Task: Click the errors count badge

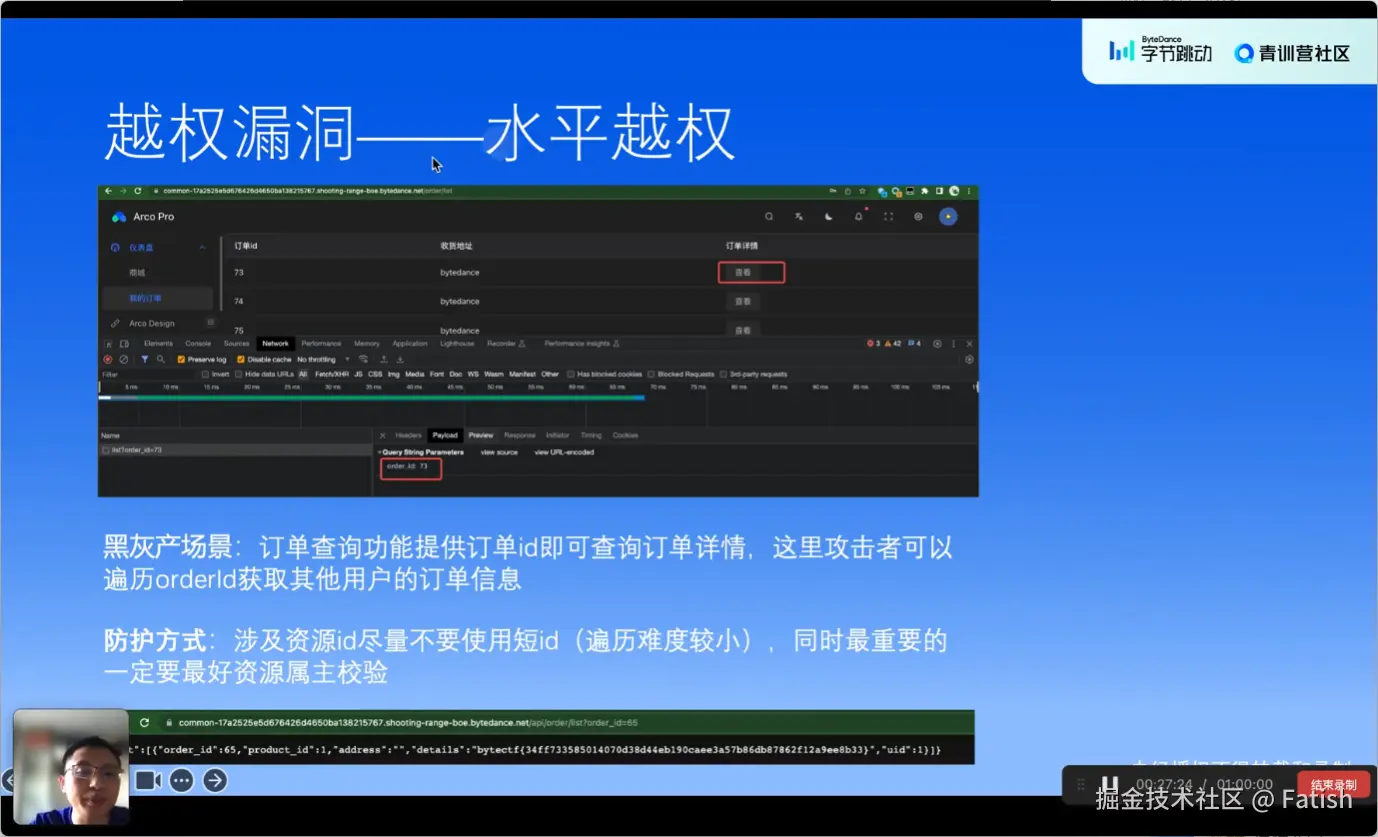Action: point(874,343)
